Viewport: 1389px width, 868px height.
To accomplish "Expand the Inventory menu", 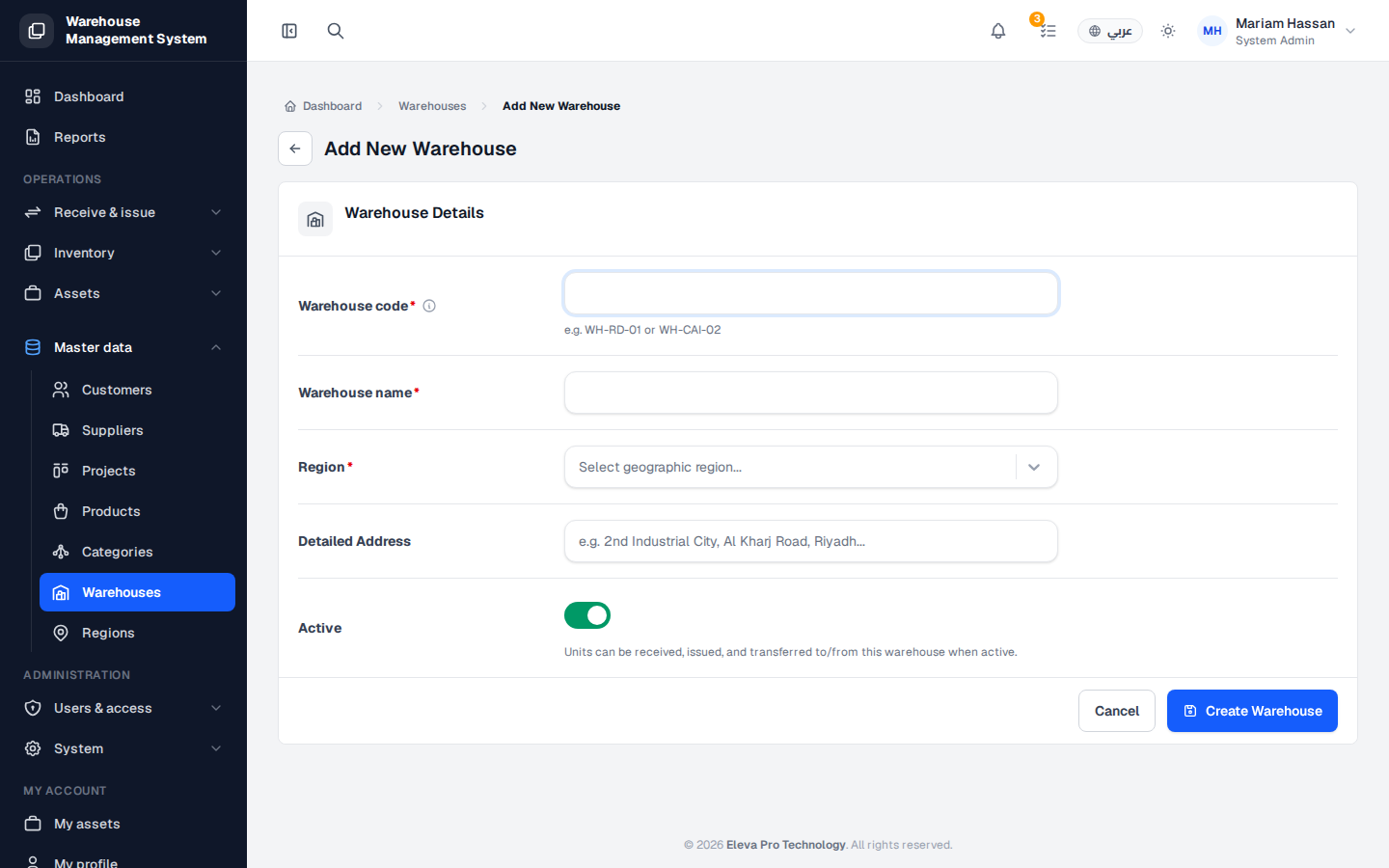I will click(123, 253).
